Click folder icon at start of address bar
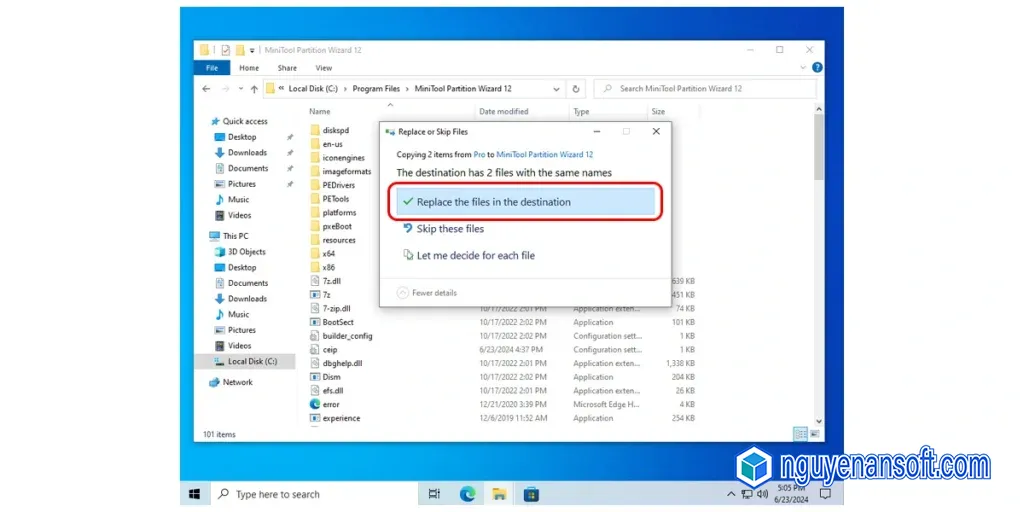The image size is (1024, 512). (270, 89)
